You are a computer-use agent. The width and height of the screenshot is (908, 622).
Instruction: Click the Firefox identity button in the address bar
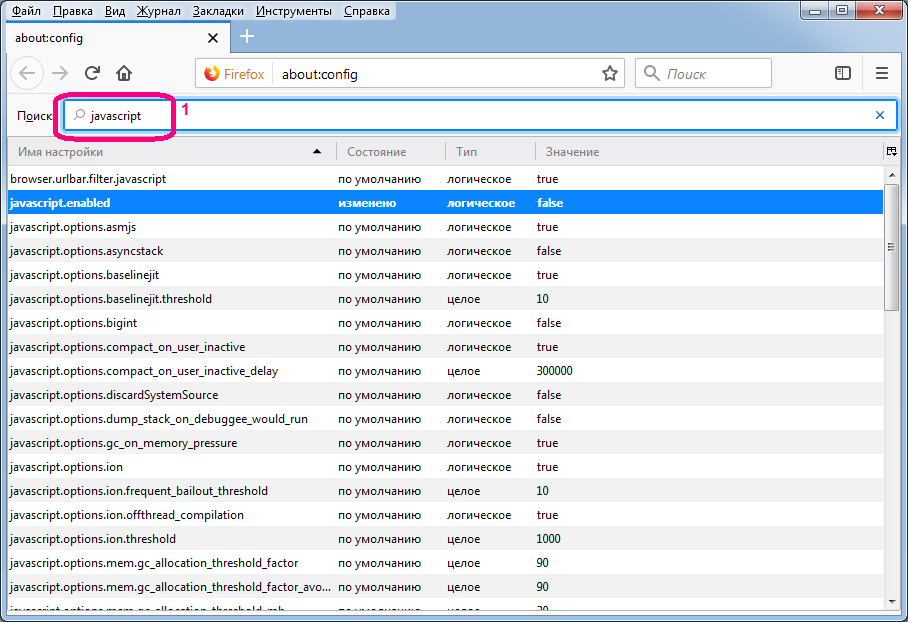pos(235,73)
